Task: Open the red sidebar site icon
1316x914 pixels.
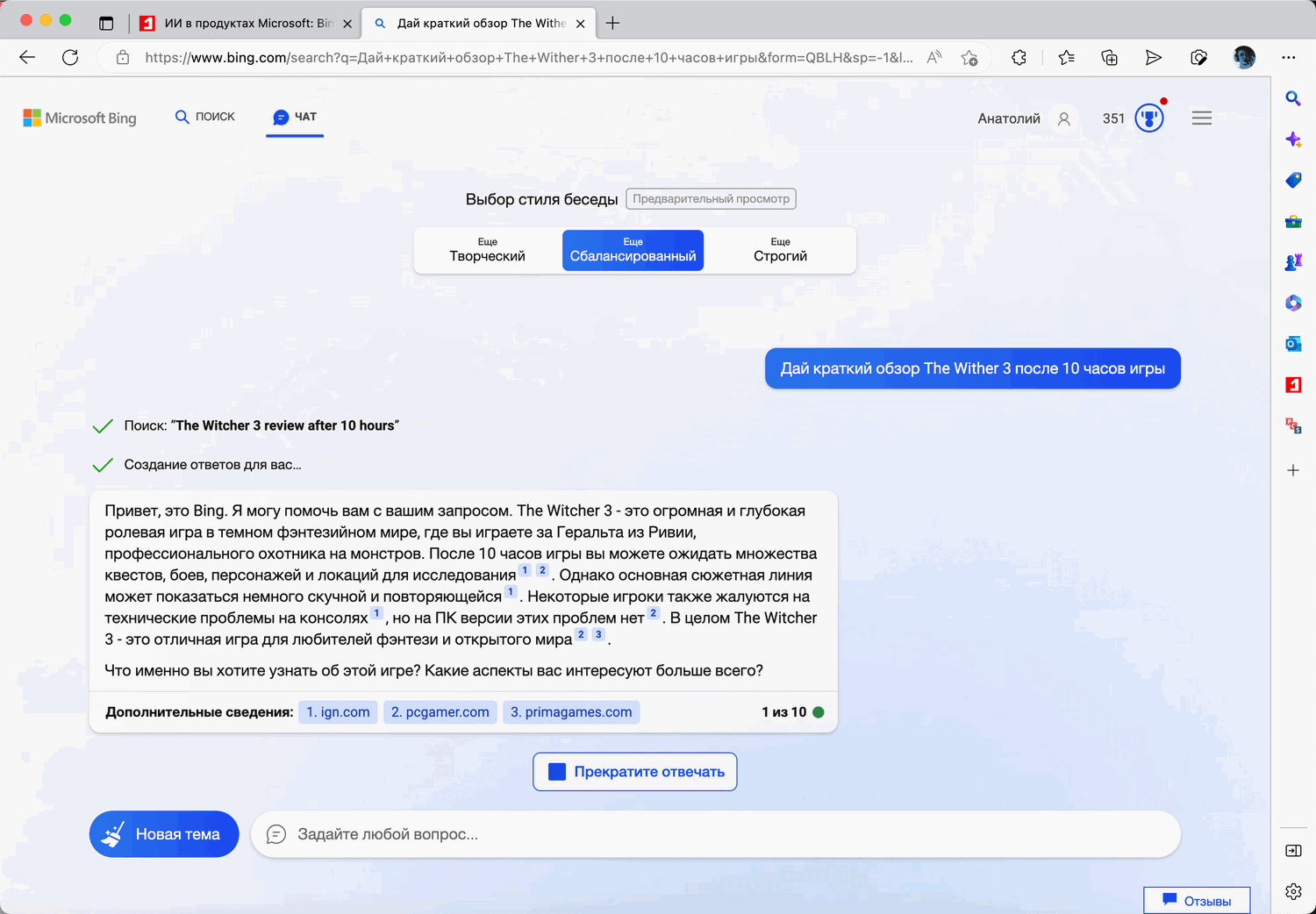Action: (1293, 384)
